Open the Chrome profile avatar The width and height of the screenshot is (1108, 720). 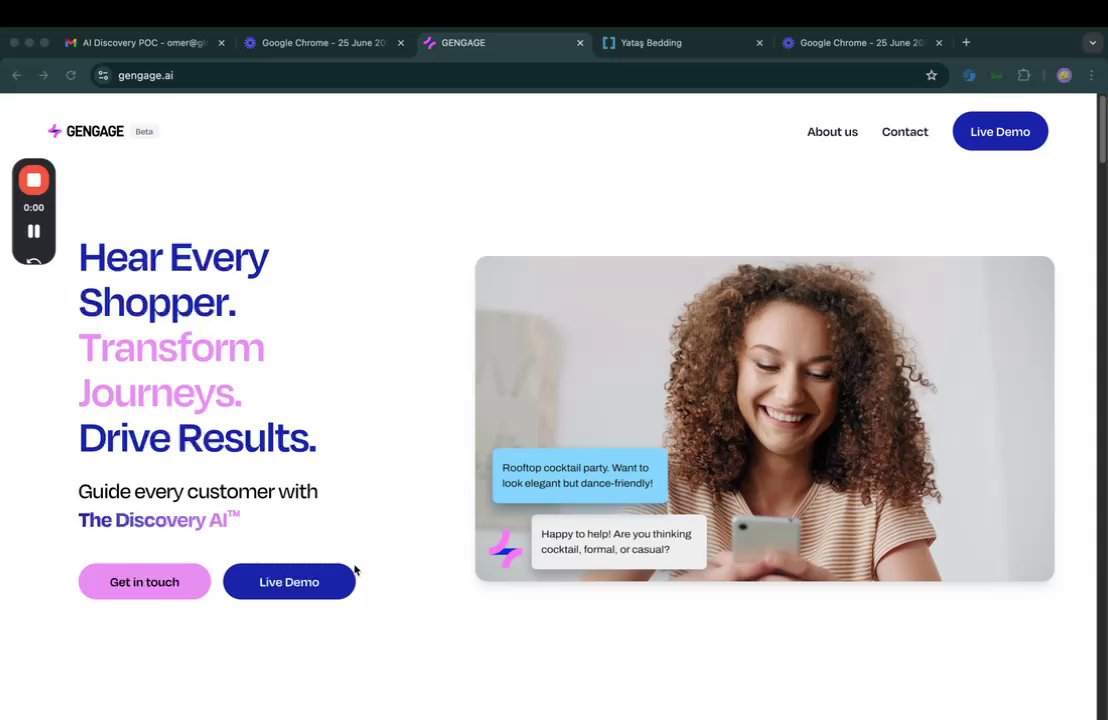(x=1064, y=75)
